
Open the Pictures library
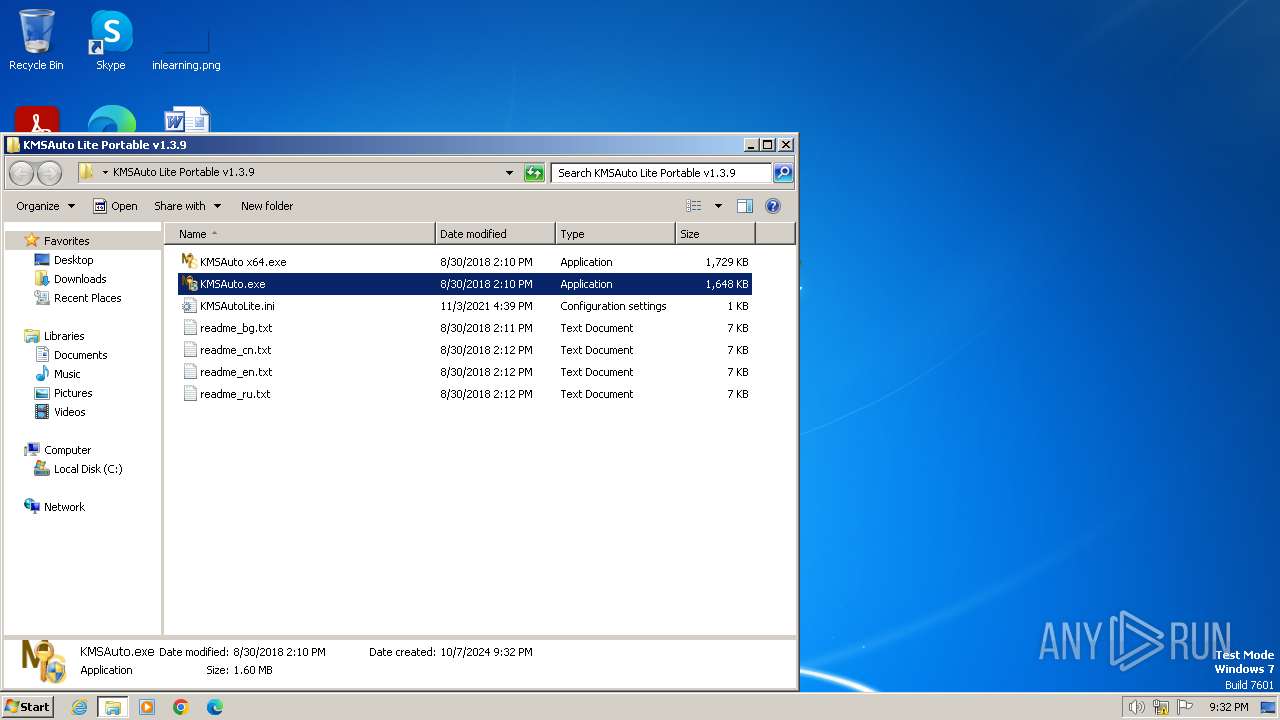pos(72,393)
